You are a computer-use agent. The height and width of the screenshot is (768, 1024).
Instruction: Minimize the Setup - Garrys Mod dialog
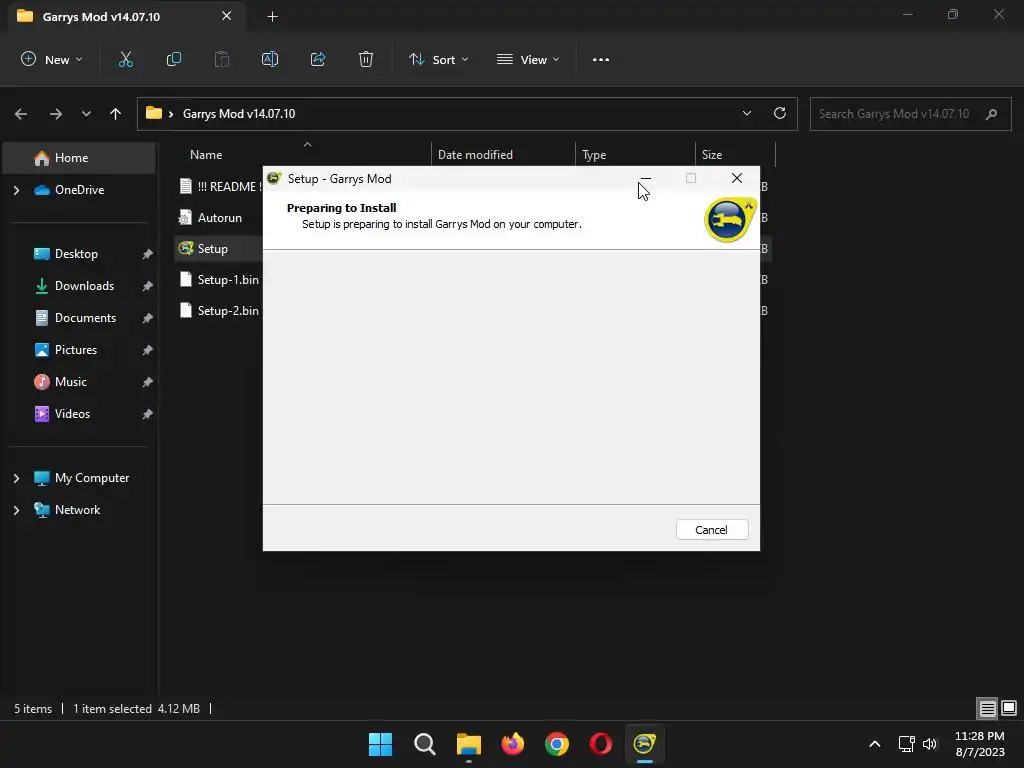(x=645, y=178)
